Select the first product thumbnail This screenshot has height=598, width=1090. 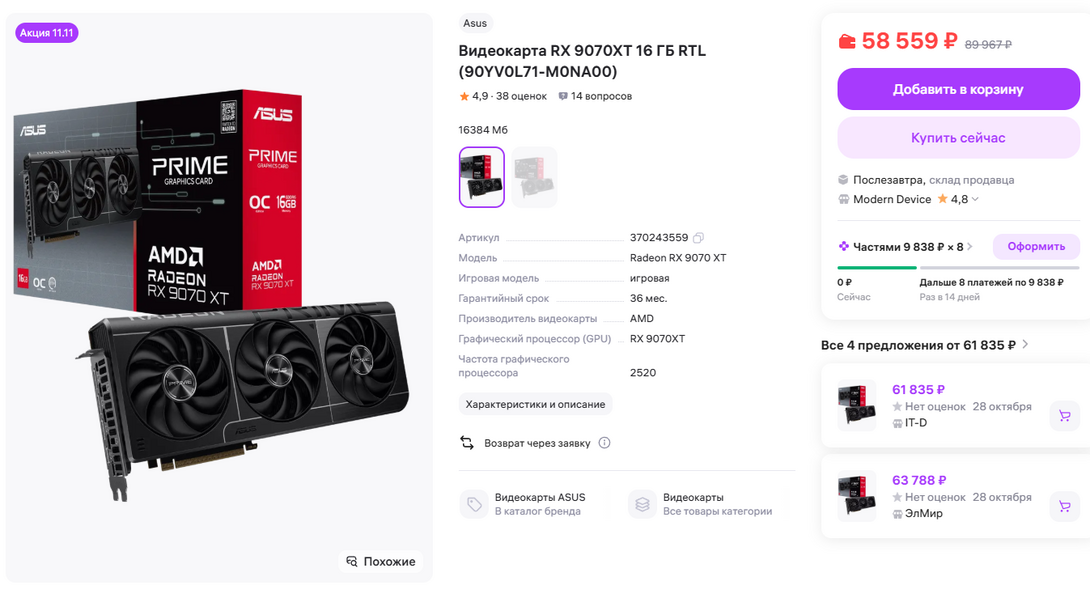[x=482, y=177]
